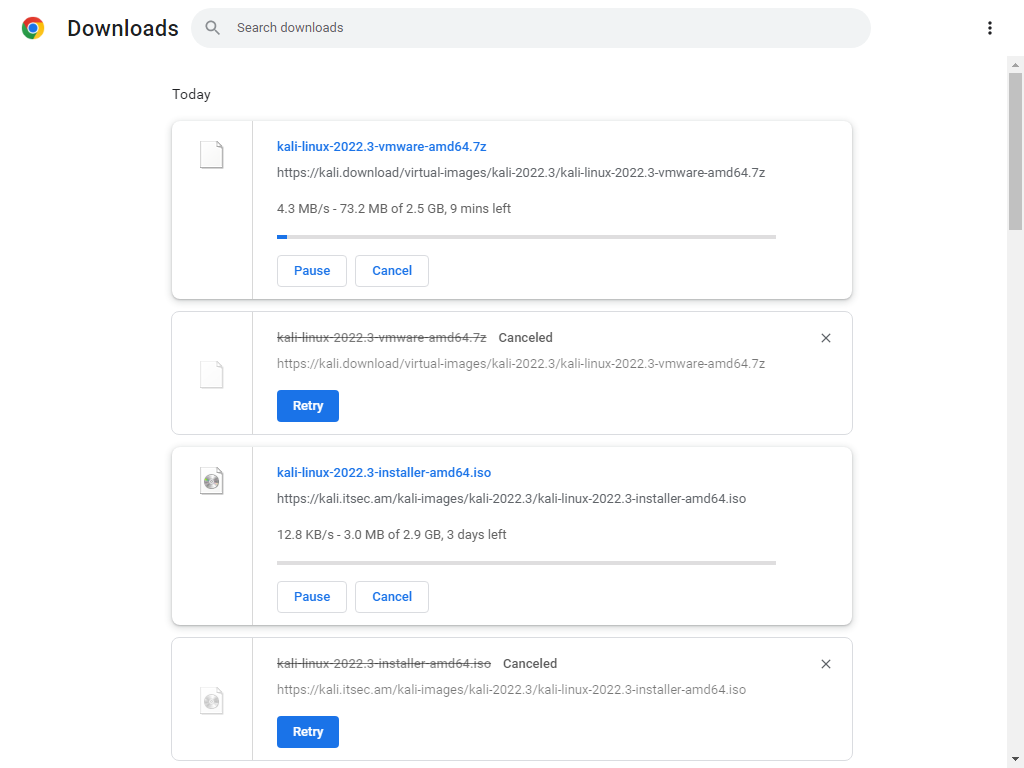Viewport: 1024px width, 768px height.
Task: Click disc icon of canceled installer iso download
Action: pyautogui.click(x=212, y=701)
